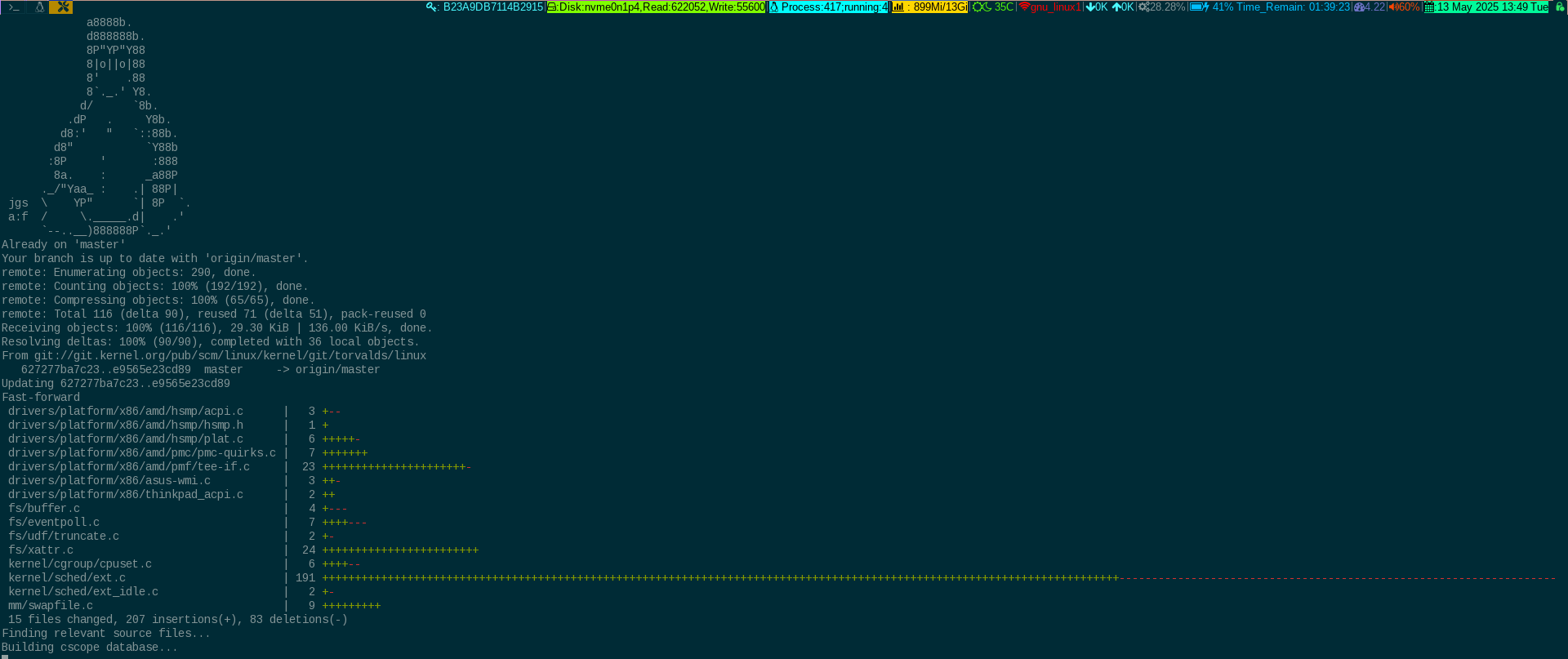Viewport: 1568px width, 659px height.
Task: Click the "Receiving objects: 100% (116/116)" line
Action: pos(217,327)
